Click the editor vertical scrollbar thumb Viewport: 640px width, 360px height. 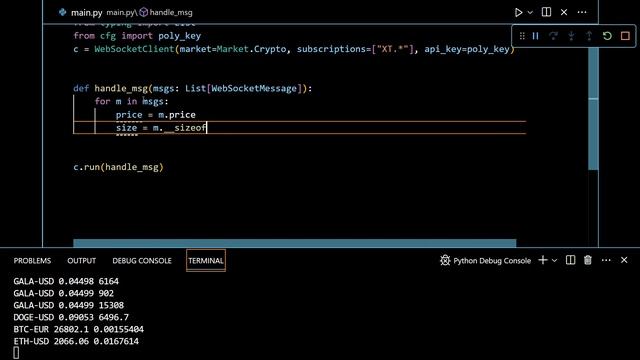coord(593,108)
